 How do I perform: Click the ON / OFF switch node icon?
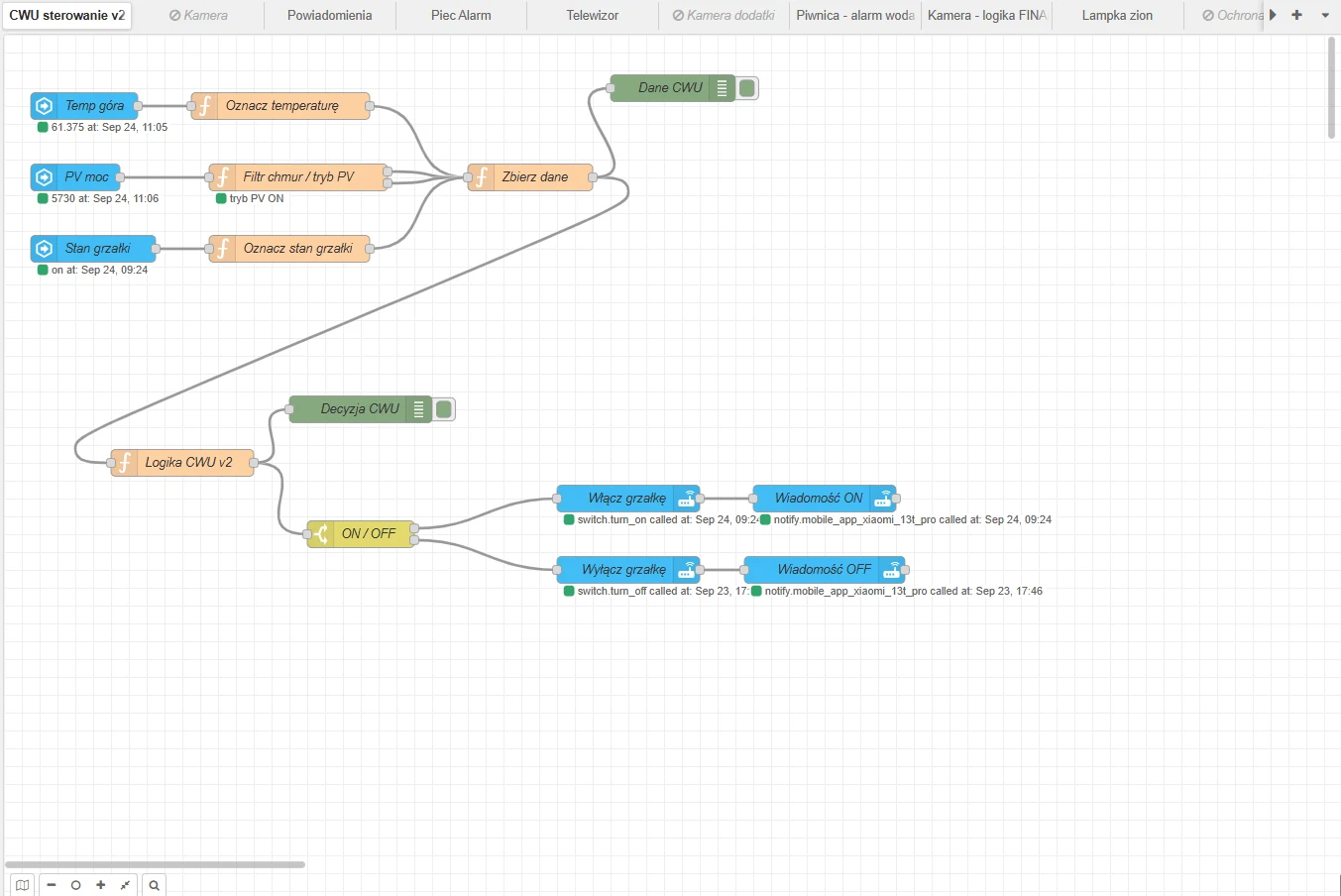320,534
